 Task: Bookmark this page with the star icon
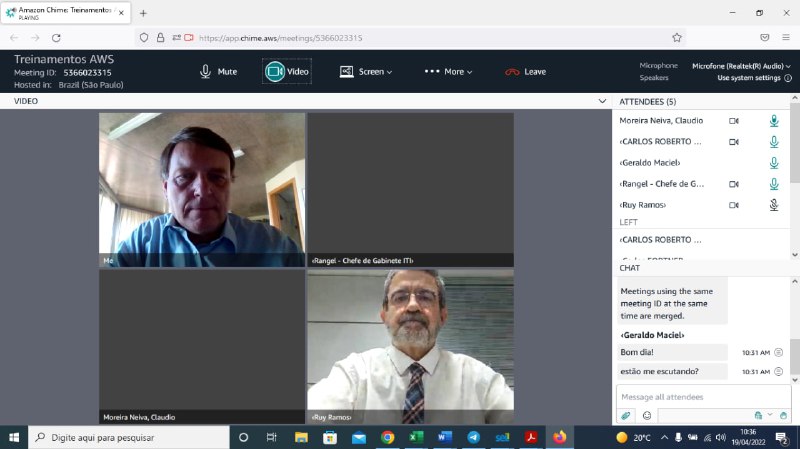coord(677,37)
